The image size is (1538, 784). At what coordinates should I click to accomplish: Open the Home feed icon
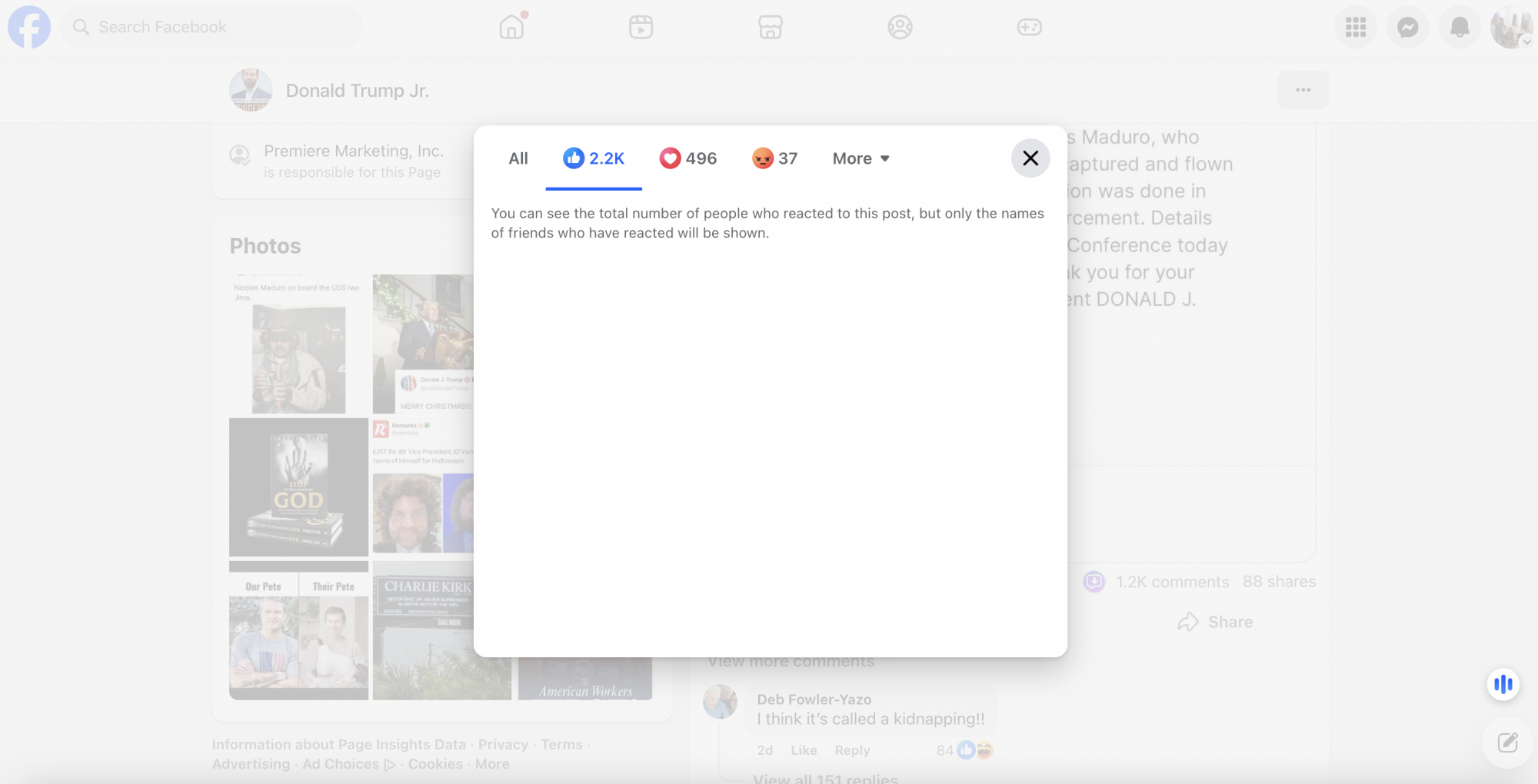[511, 28]
